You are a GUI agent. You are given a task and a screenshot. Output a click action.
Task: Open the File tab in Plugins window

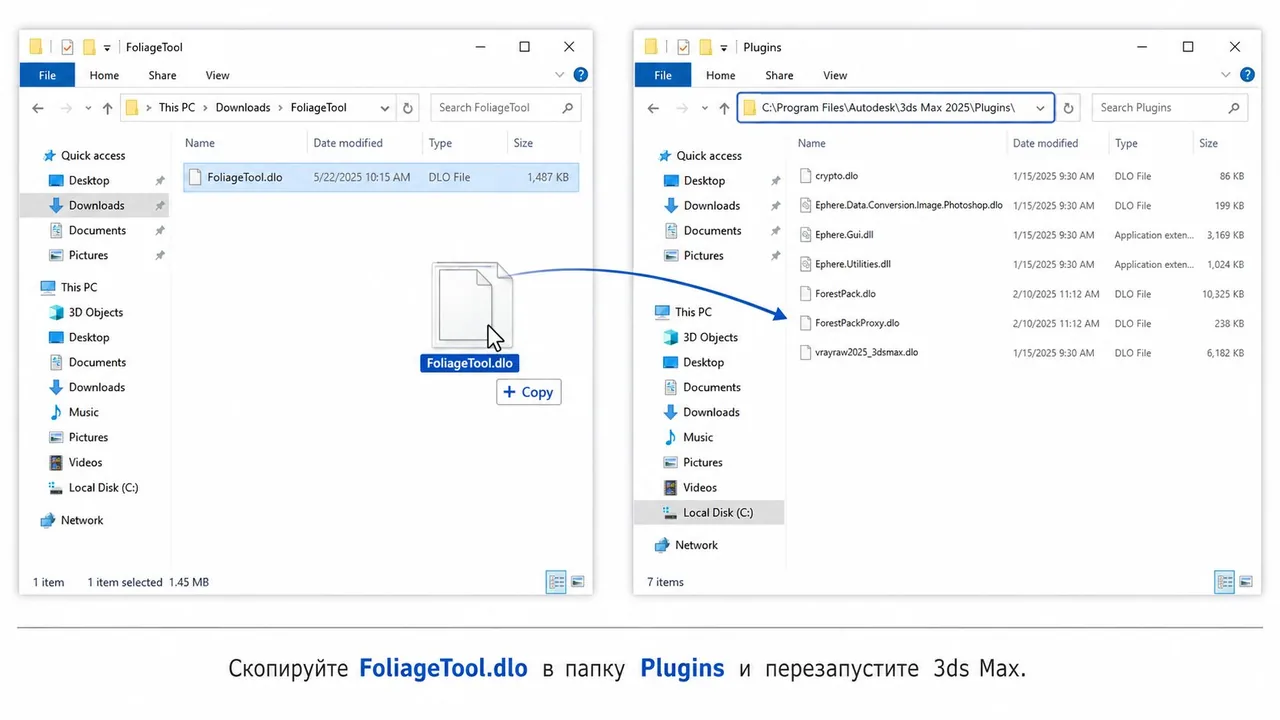tap(663, 75)
